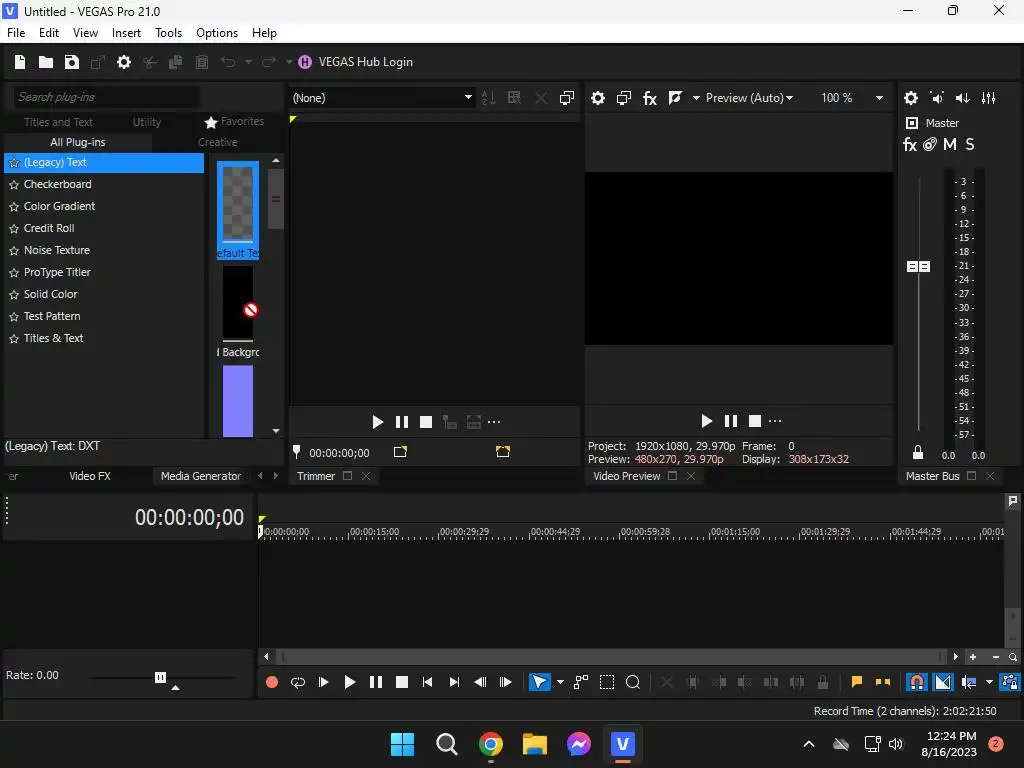Solo the Master bus with S
The width and height of the screenshot is (1024, 768).
pyautogui.click(x=970, y=144)
